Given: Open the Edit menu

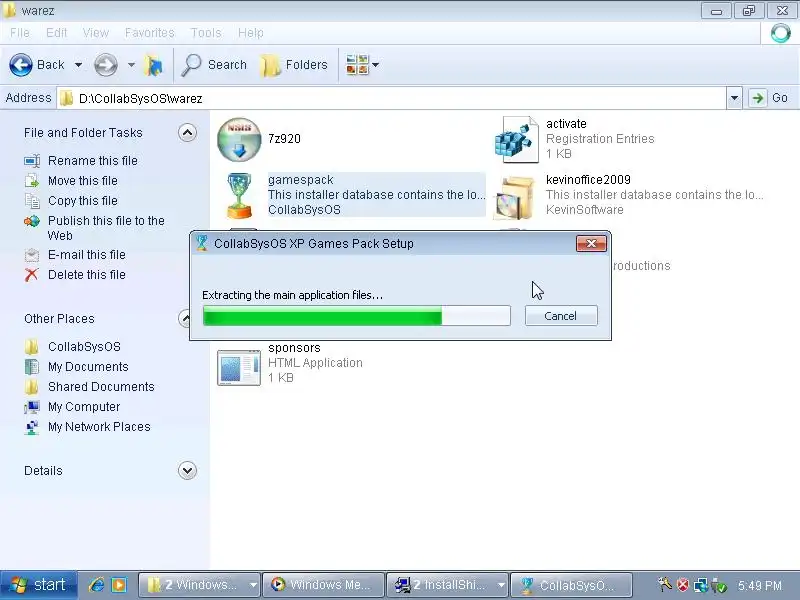Looking at the screenshot, I should click(x=56, y=33).
